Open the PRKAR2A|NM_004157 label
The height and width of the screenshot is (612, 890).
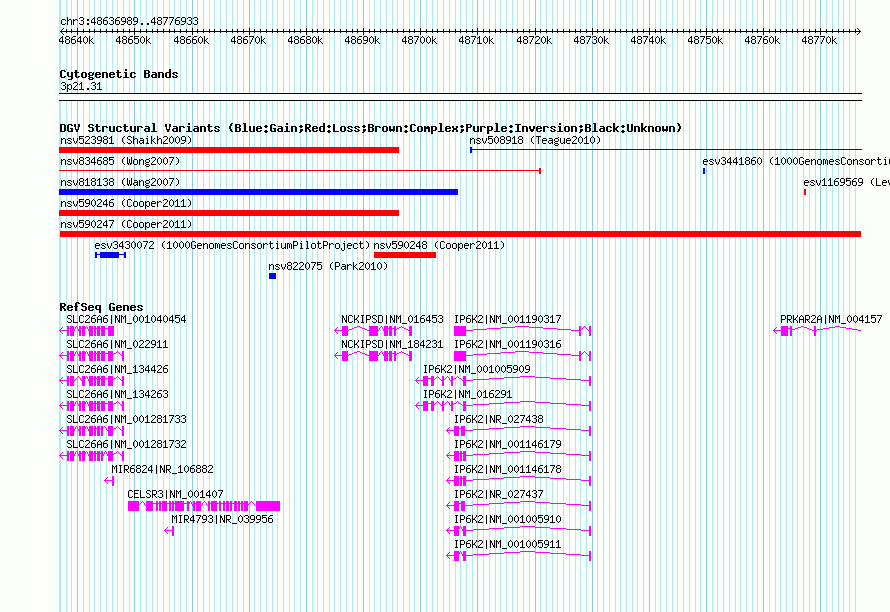(831, 319)
